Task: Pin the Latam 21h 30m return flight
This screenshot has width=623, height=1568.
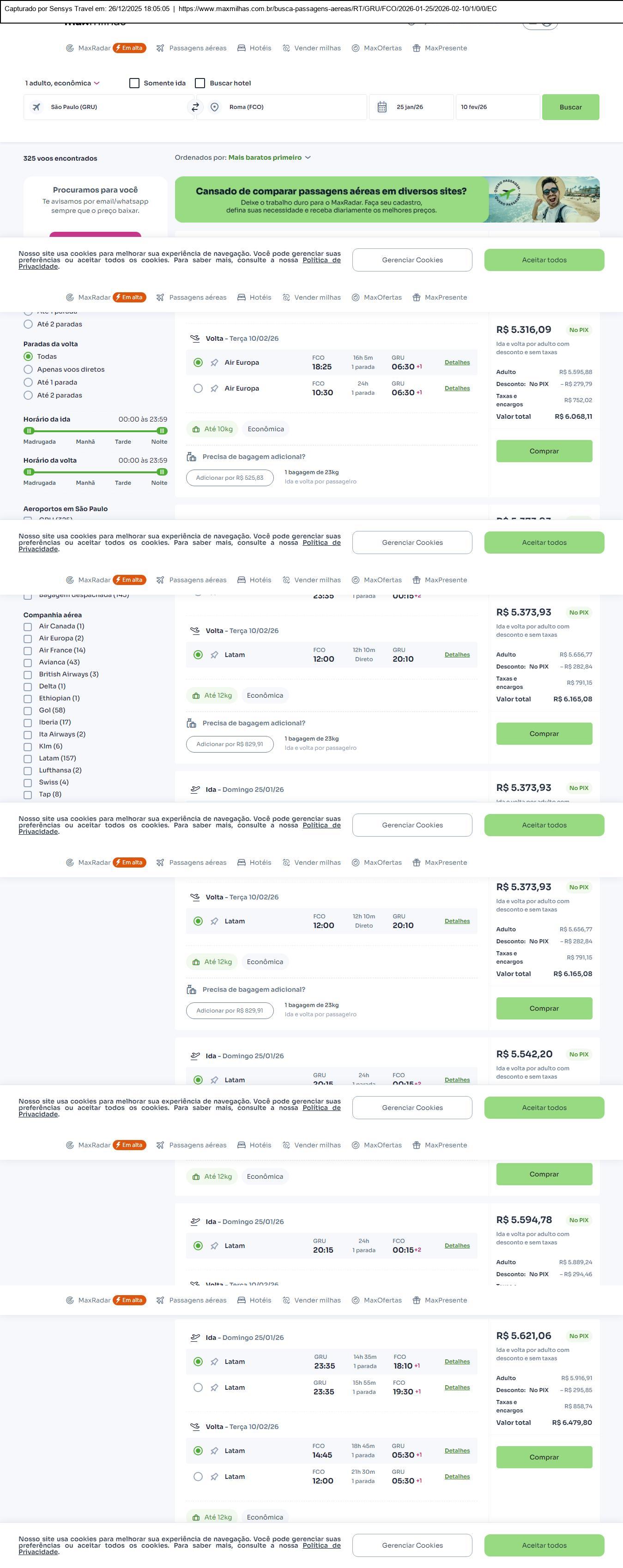Action: tap(214, 1477)
